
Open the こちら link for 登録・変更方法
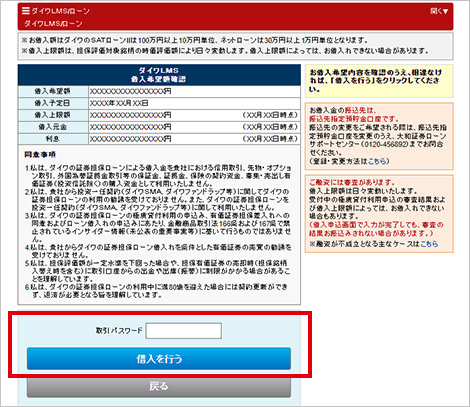(x=377, y=161)
